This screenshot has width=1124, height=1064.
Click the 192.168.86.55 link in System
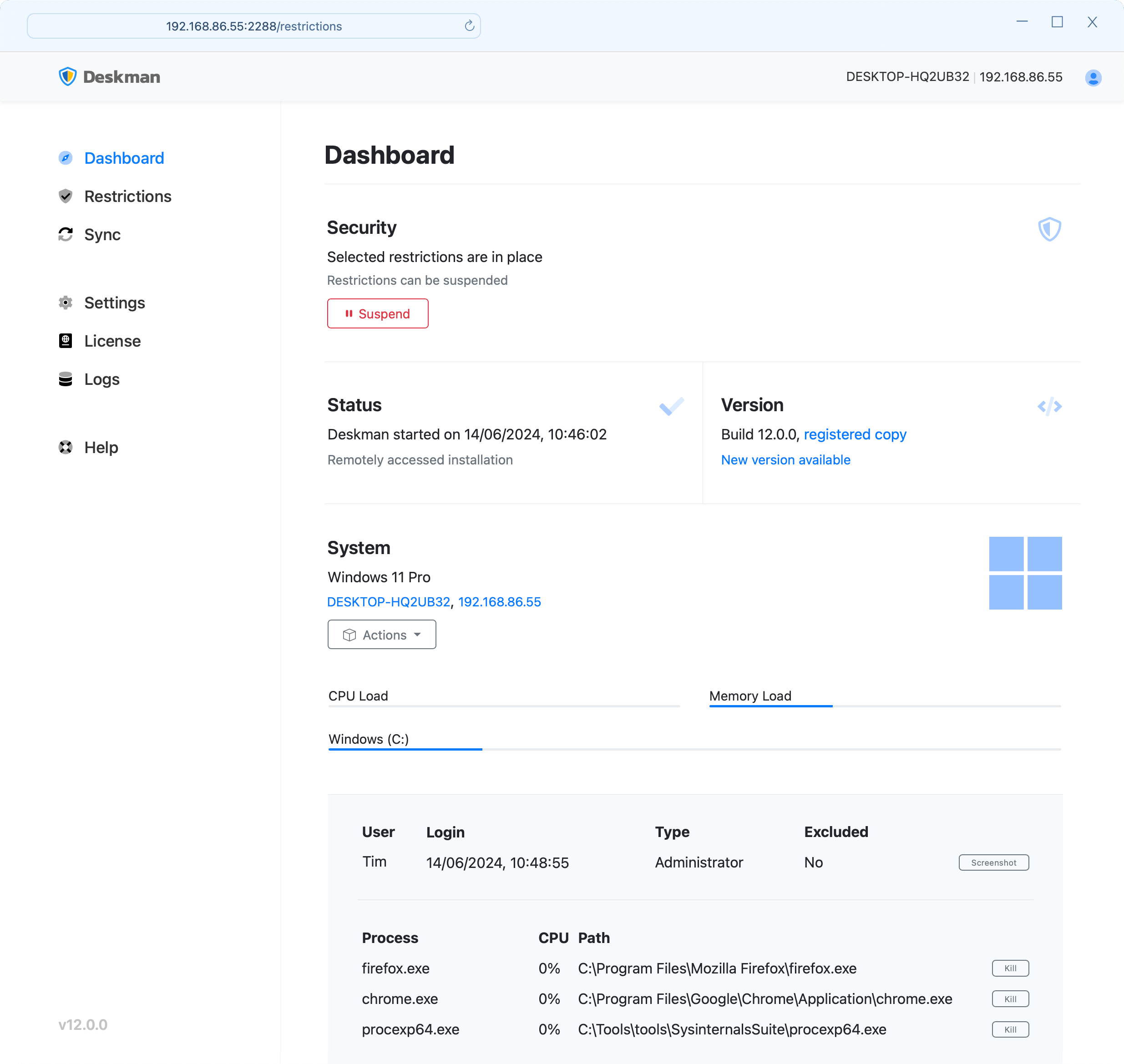[x=499, y=602]
